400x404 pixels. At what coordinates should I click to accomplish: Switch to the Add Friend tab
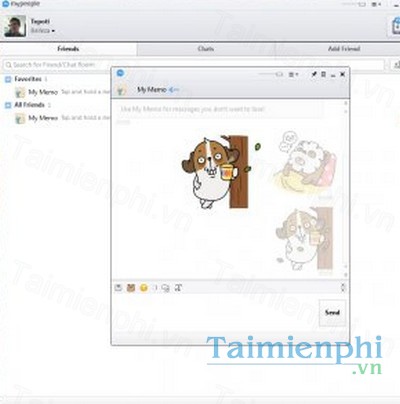click(344, 49)
